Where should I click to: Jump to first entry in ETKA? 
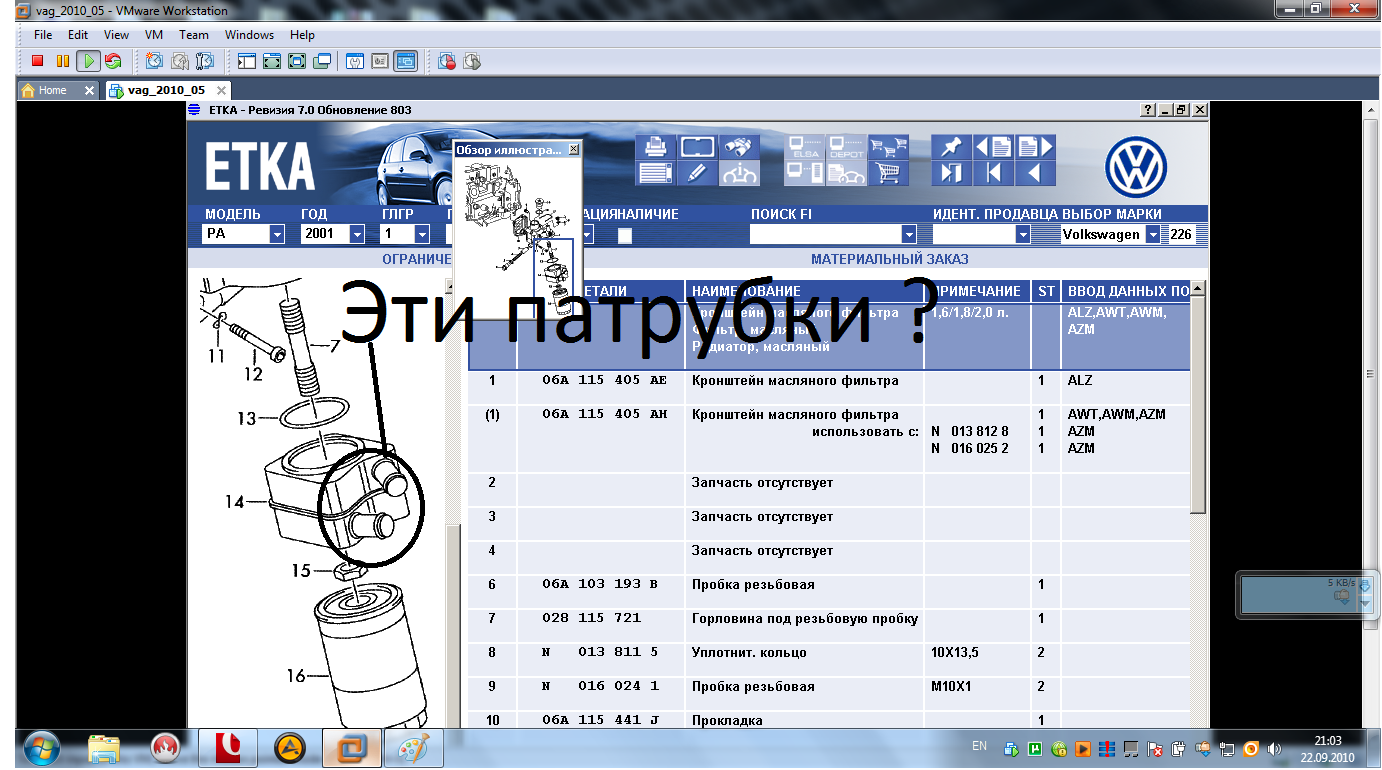click(993, 173)
